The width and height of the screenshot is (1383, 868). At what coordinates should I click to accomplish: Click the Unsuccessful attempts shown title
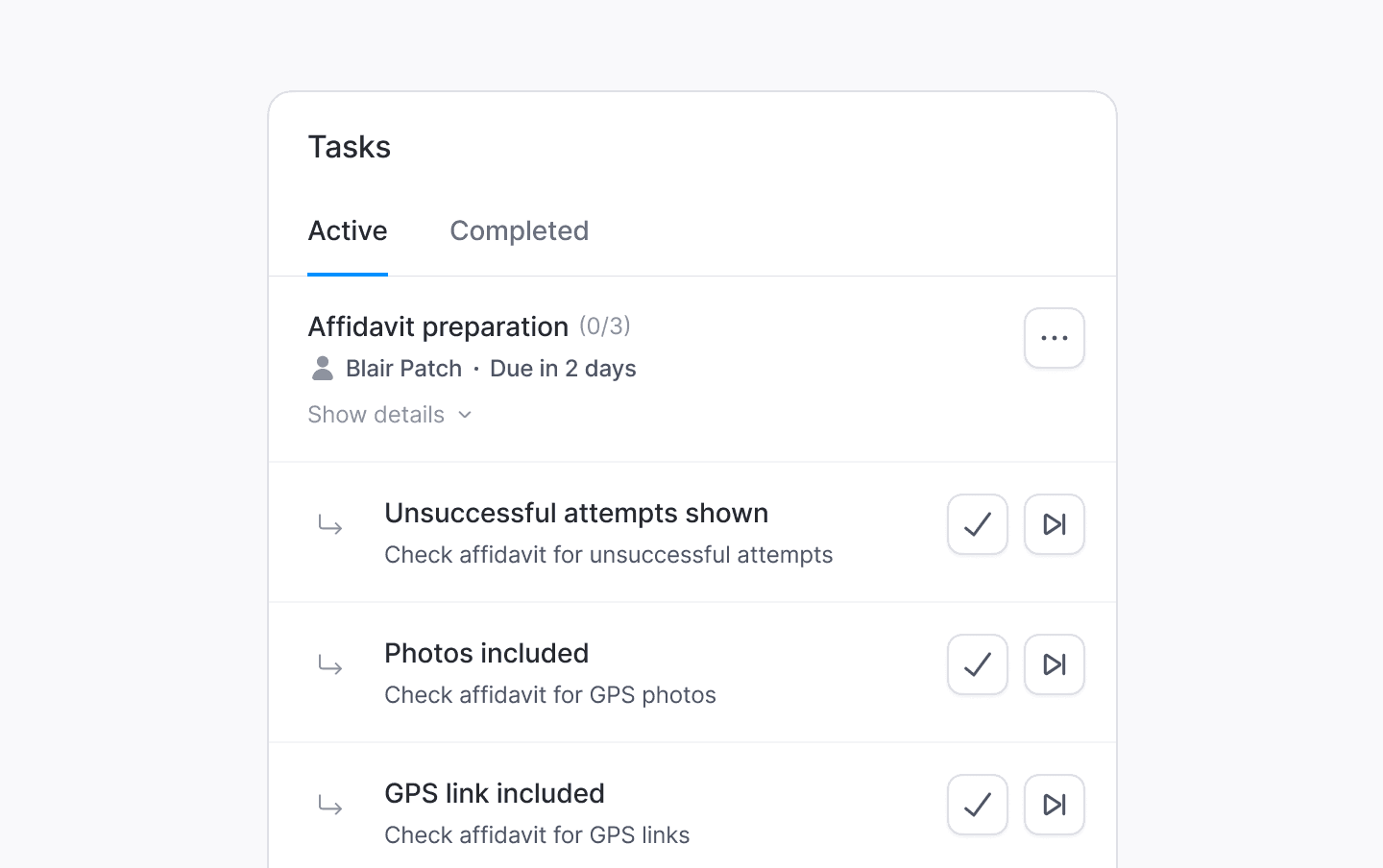tap(576, 513)
